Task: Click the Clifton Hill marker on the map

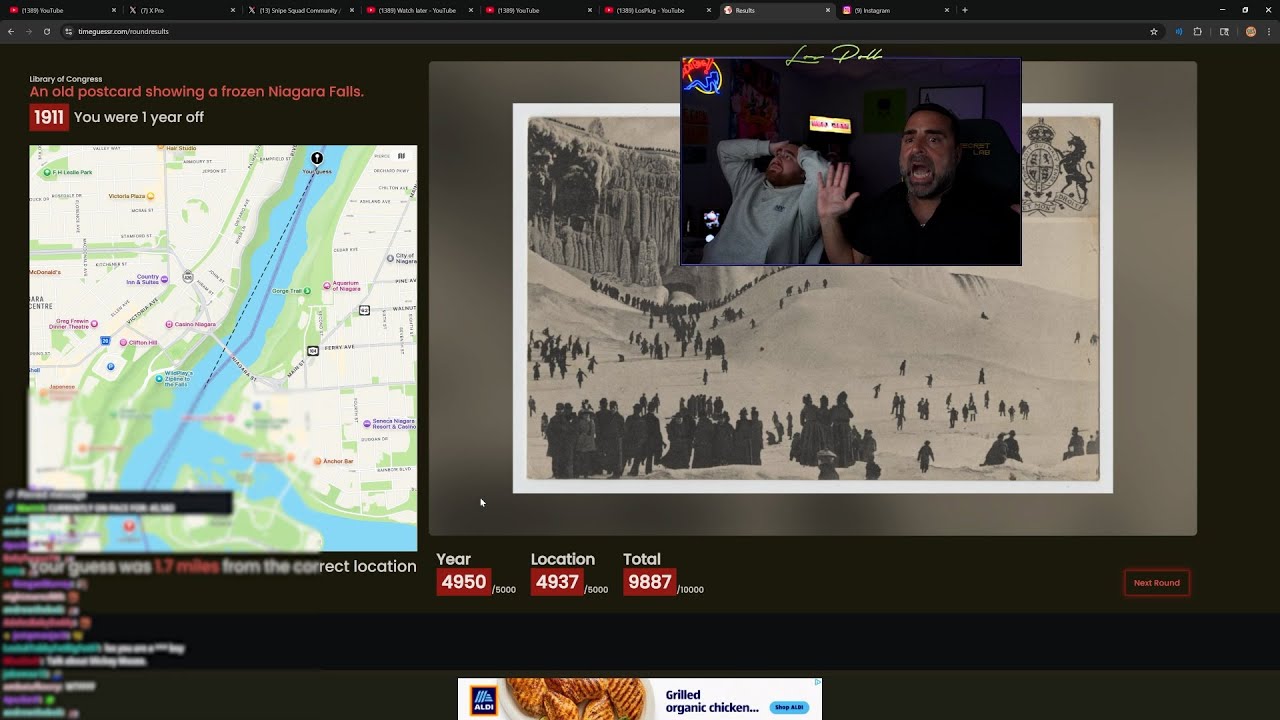Action: tap(123, 343)
